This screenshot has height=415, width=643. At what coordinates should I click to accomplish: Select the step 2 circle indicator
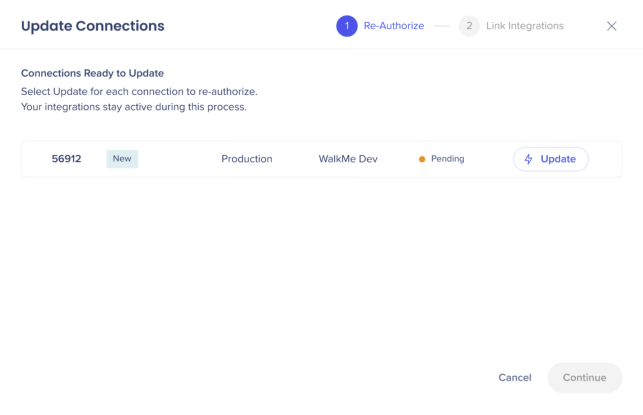(469, 26)
